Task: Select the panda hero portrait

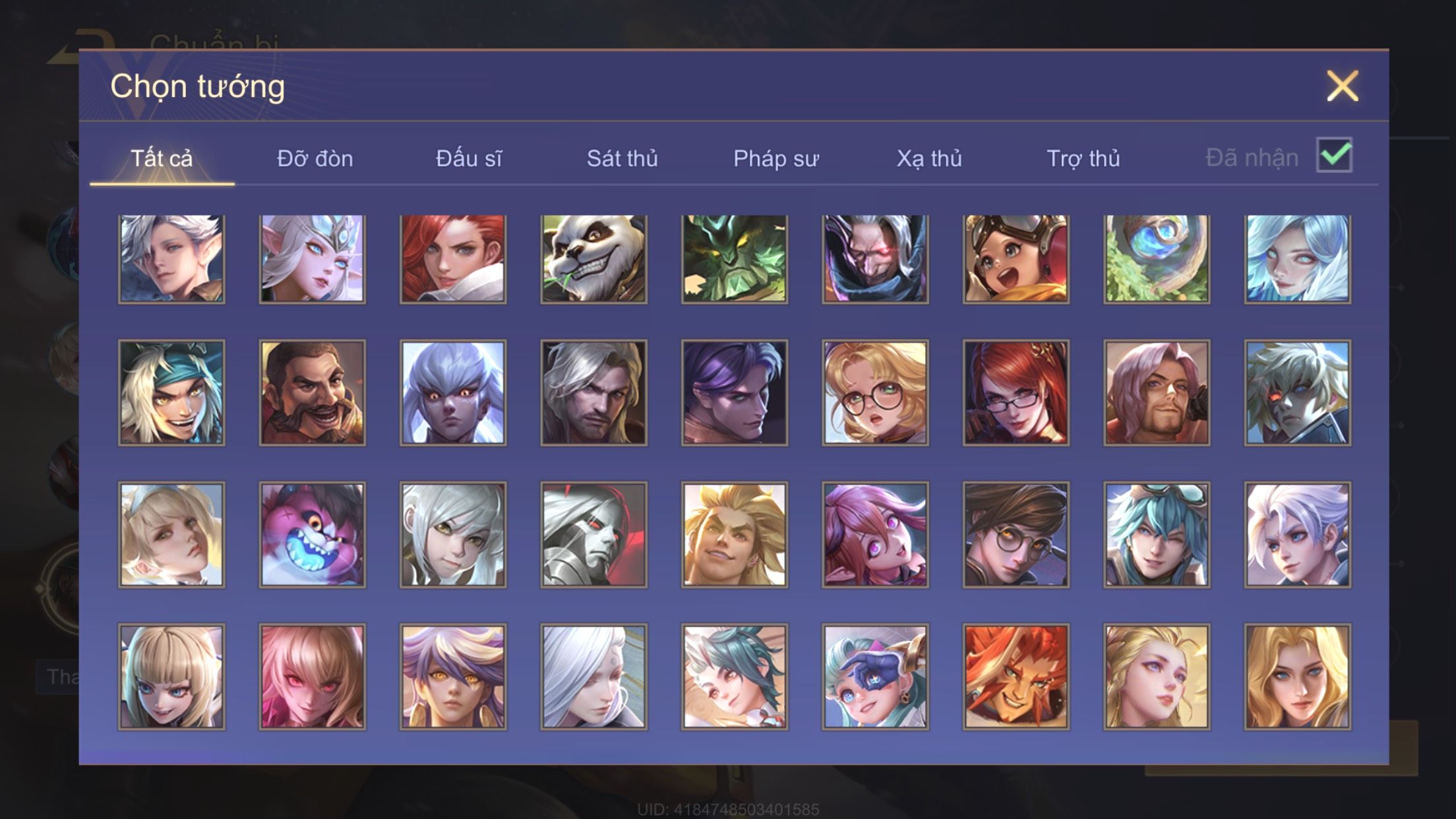Action: point(593,258)
